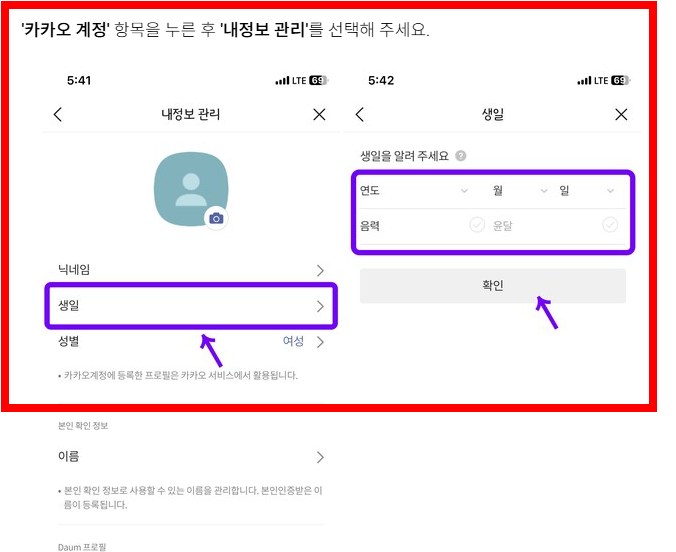
Task: Go back from the 생일 screen
Action: (360, 114)
